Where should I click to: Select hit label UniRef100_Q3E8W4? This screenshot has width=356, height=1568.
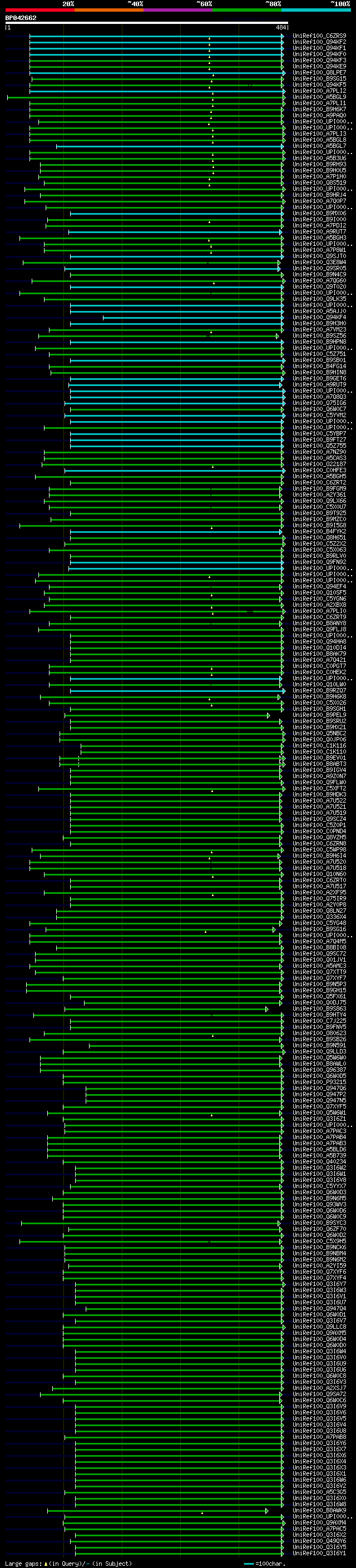tap(319, 263)
